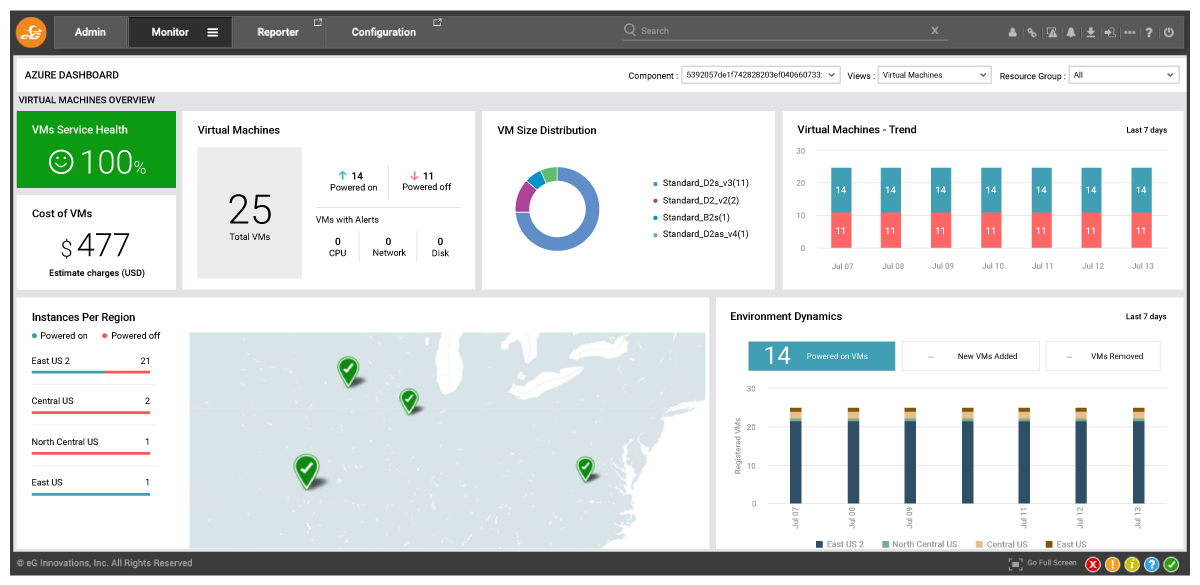Open the user profile icon
The width and height of the screenshot is (1200, 585).
(x=1013, y=32)
